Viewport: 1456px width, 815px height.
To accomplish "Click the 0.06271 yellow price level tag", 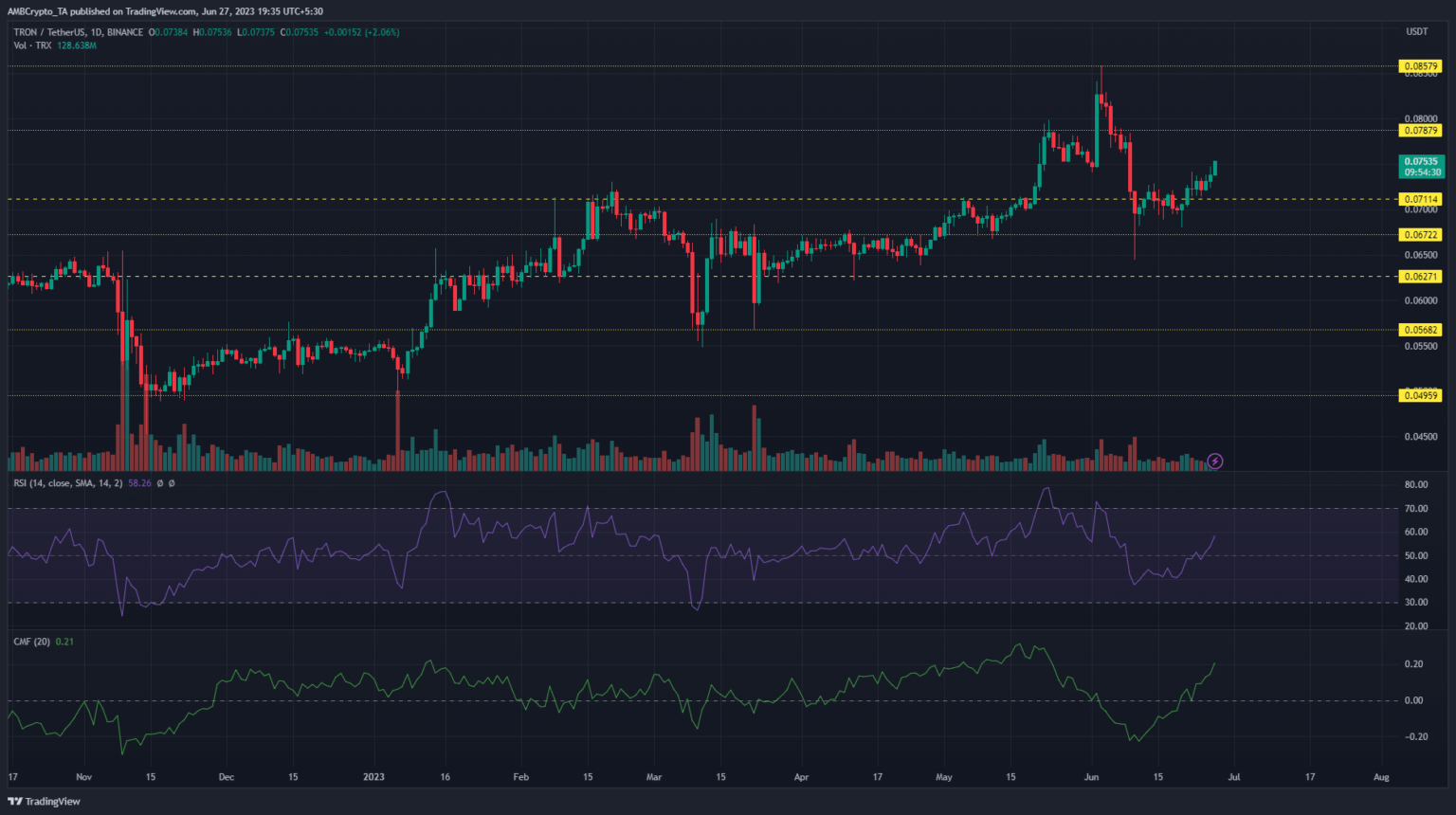I will tap(1420, 277).
